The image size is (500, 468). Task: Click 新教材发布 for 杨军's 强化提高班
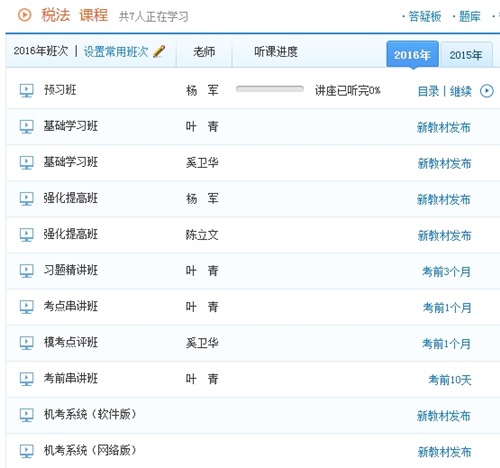tap(444, 199)
